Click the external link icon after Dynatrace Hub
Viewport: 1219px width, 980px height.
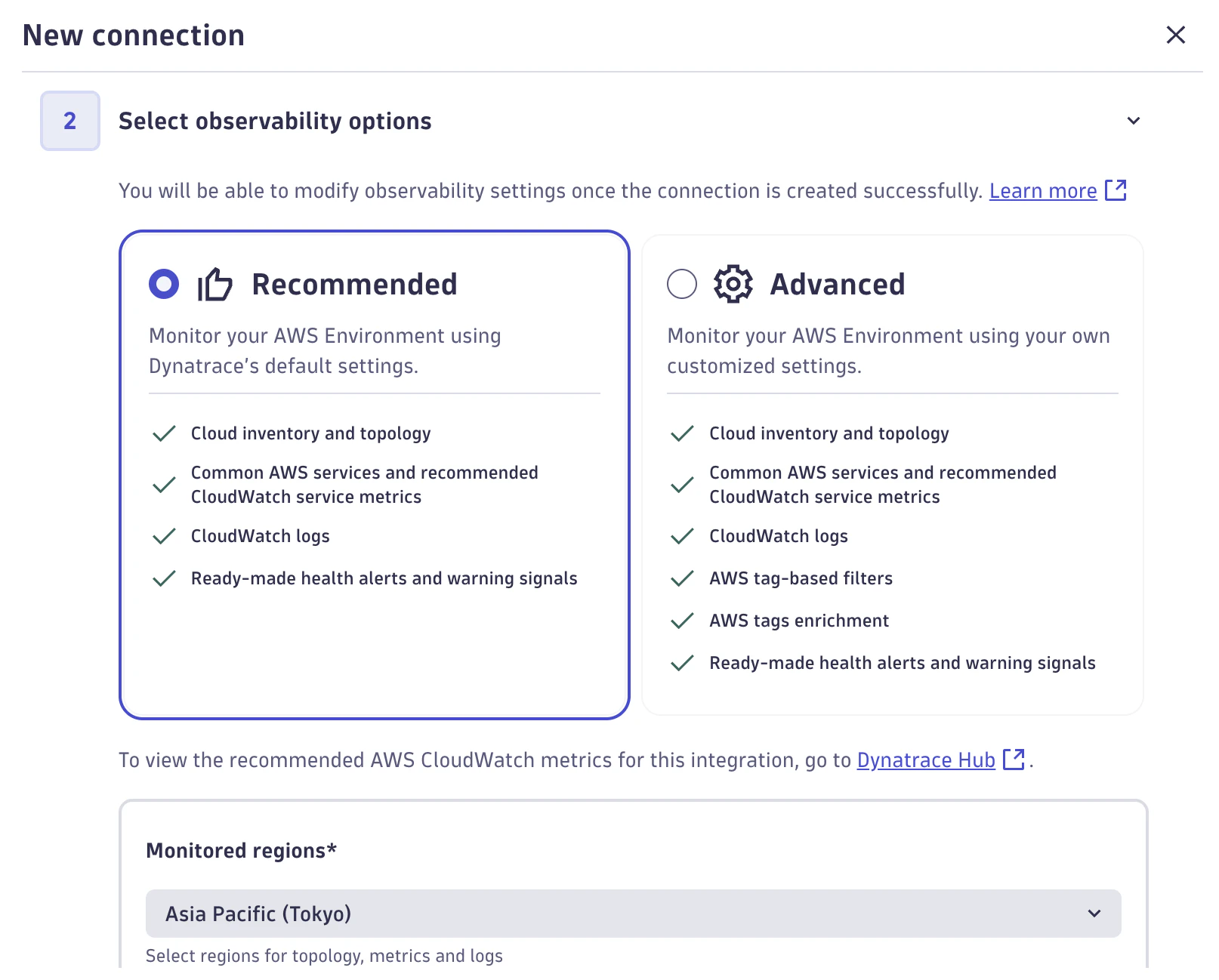pos(1014,759)
